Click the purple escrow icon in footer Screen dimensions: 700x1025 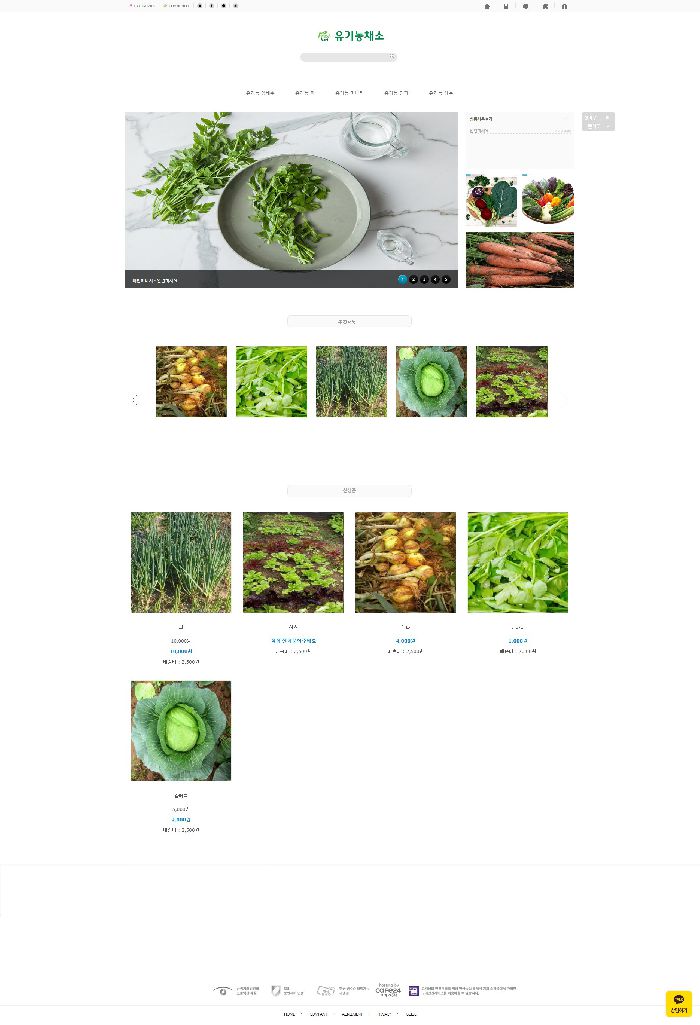coord(414,991)
